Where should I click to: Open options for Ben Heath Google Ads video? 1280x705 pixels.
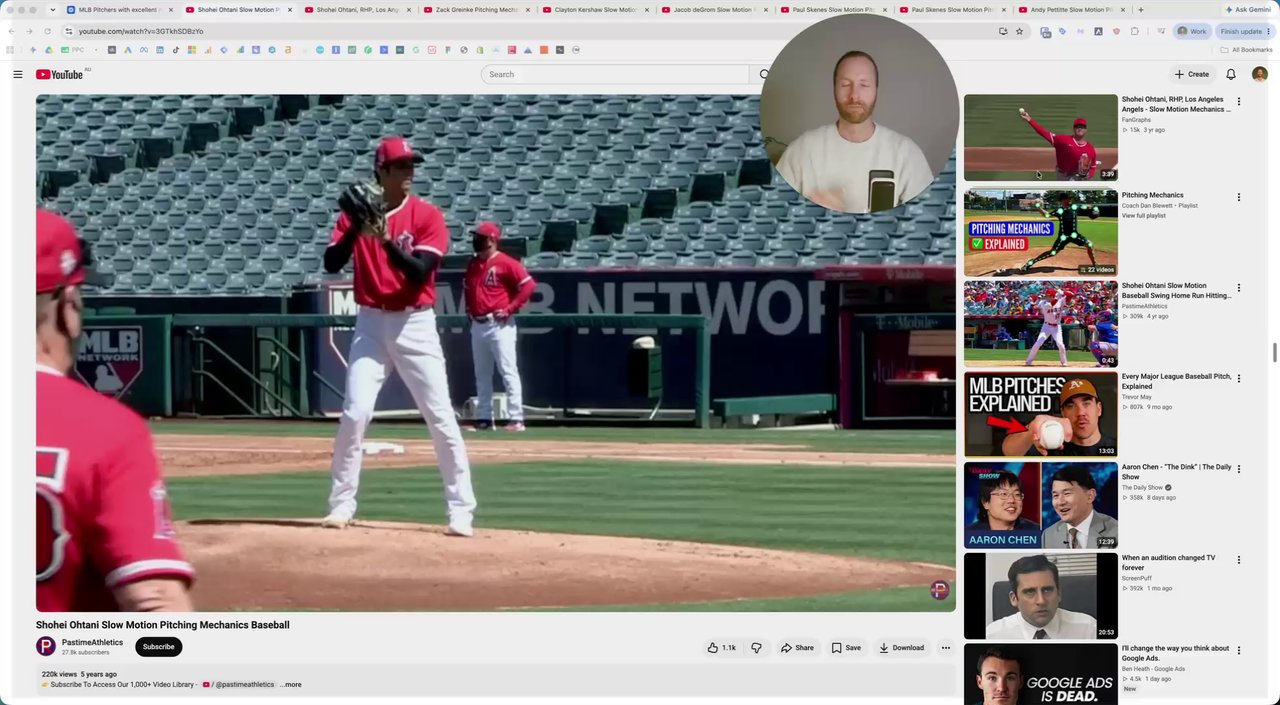coord(1239,650)
